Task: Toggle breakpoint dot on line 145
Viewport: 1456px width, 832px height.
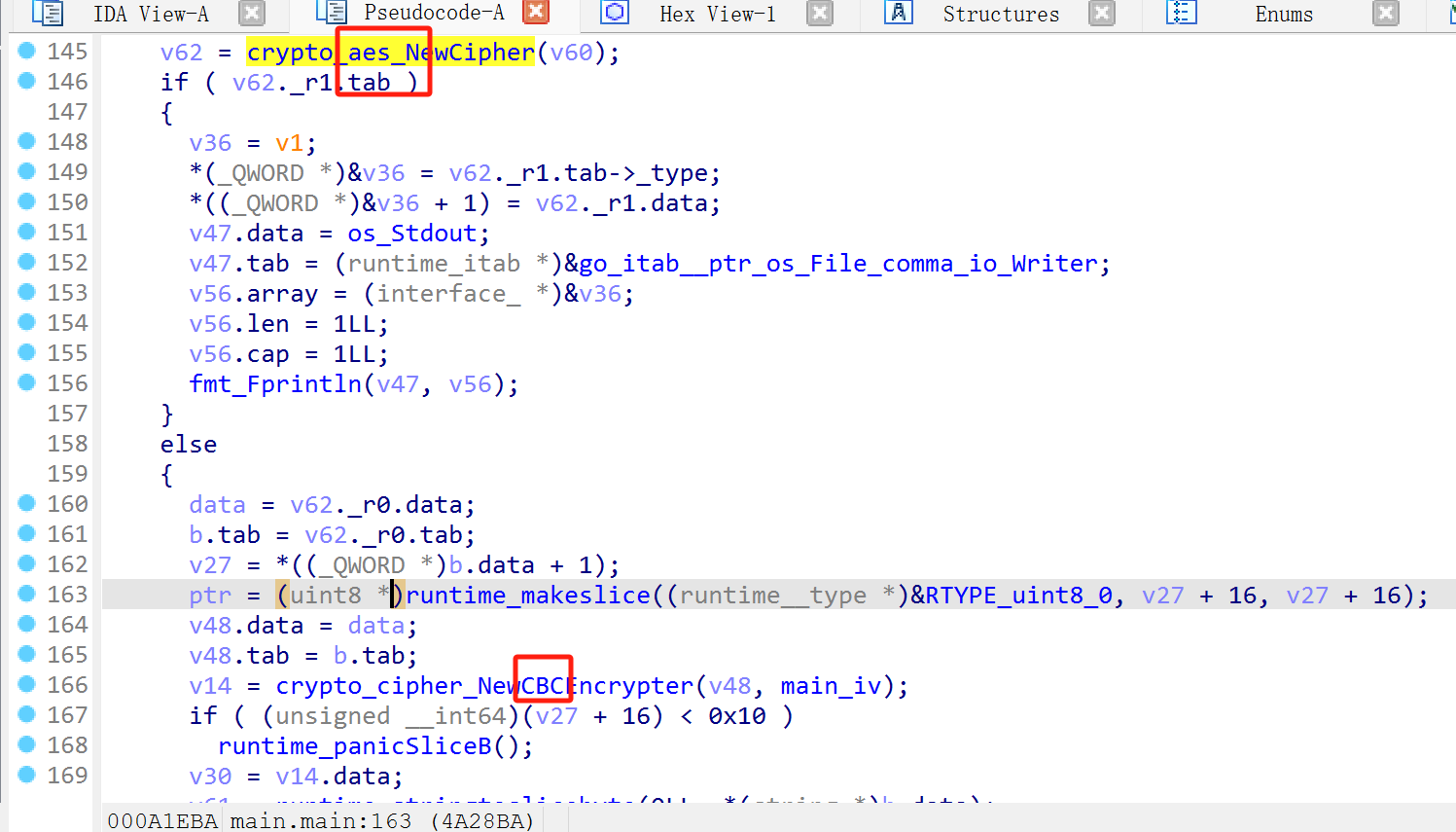Action: pyautogui.click(x=27, y=51)
